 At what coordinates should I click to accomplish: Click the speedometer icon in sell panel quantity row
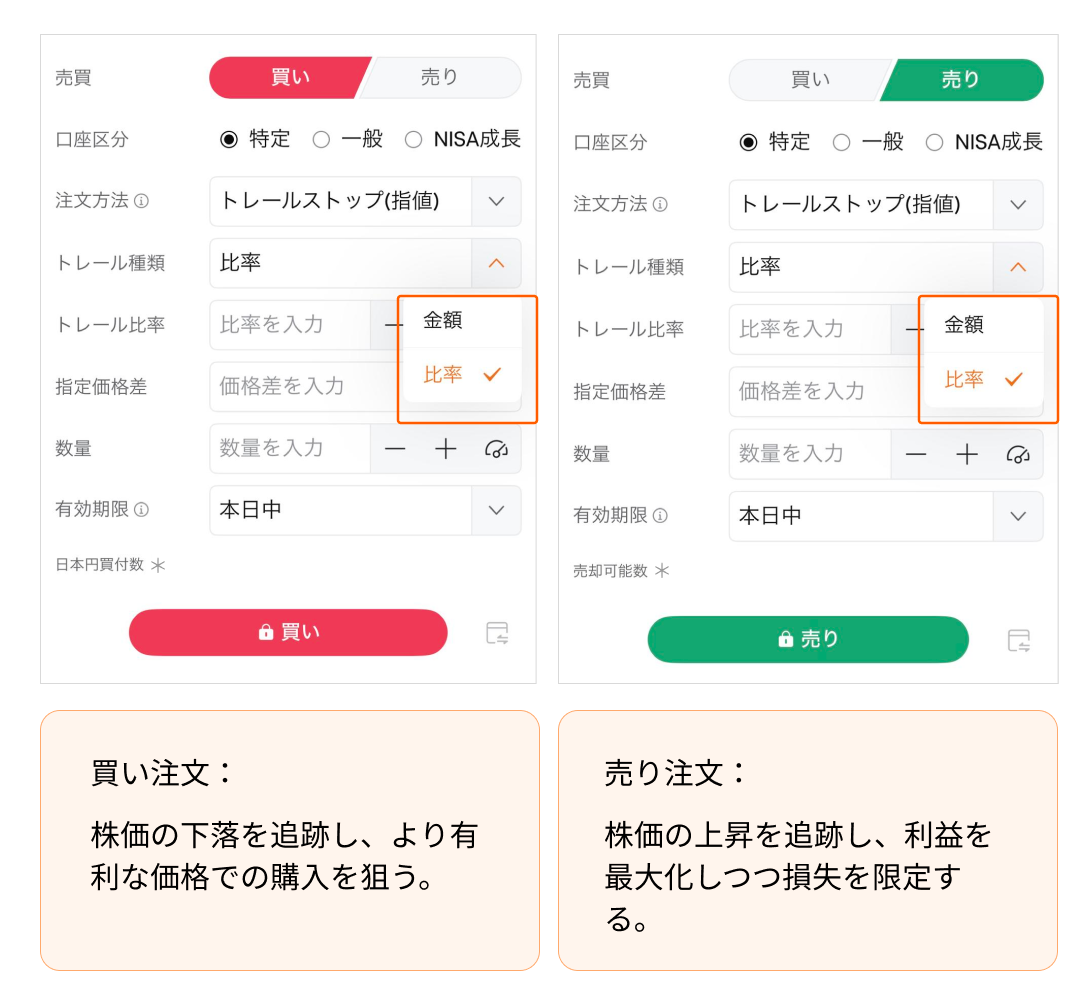coord(1017,455)
